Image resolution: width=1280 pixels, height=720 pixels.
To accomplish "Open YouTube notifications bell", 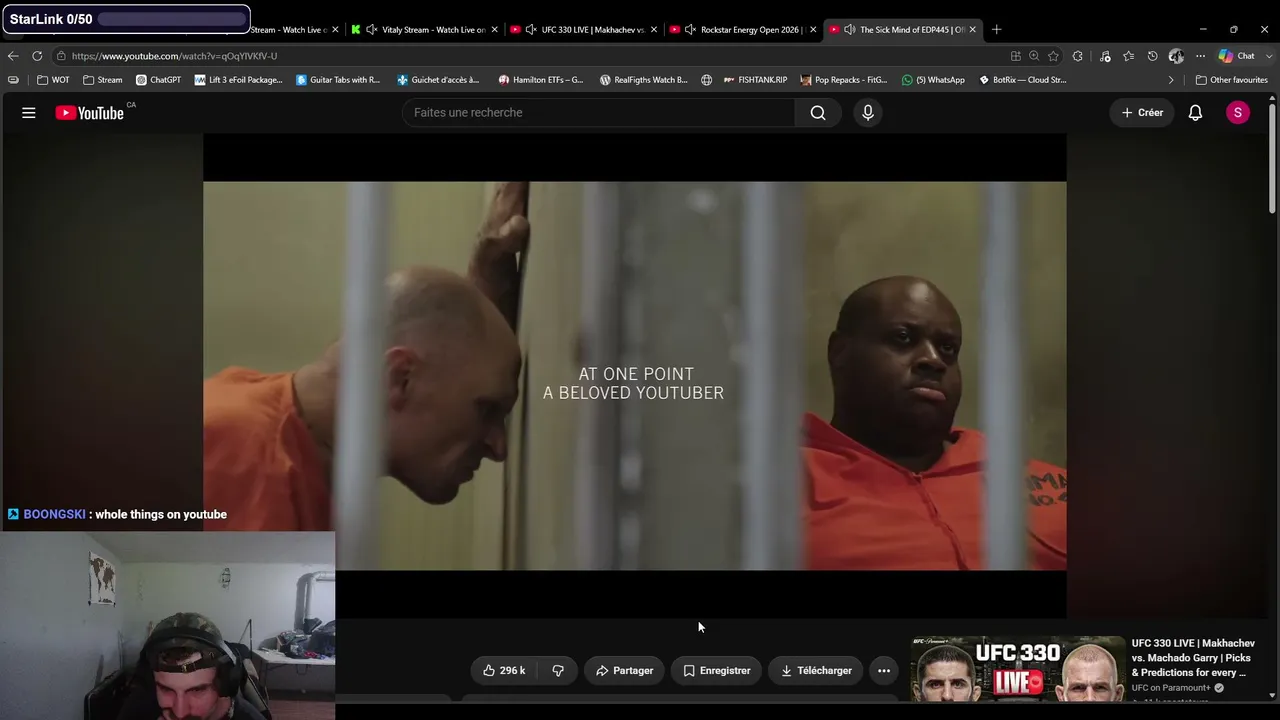I will [1195, 113].
